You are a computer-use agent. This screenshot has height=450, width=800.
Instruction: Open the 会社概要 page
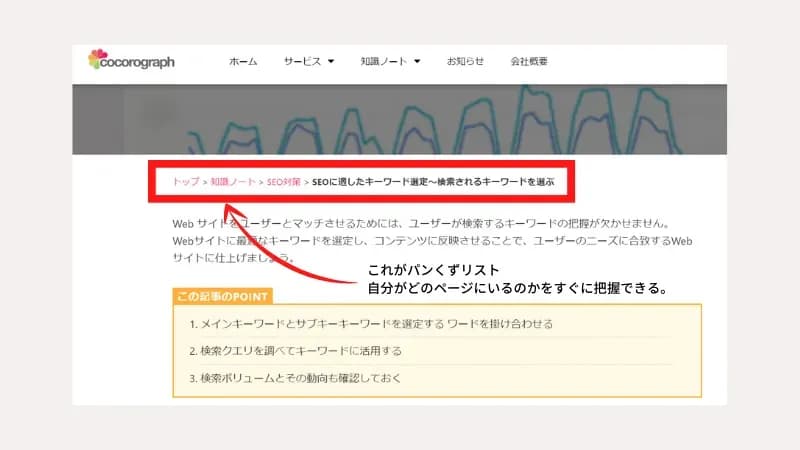click(x=529, y=61)
